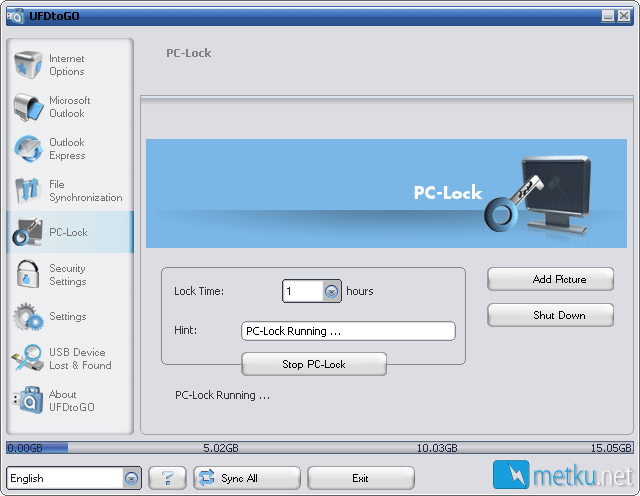Click the selected PC-Lock sidebar label

point(68,232)
